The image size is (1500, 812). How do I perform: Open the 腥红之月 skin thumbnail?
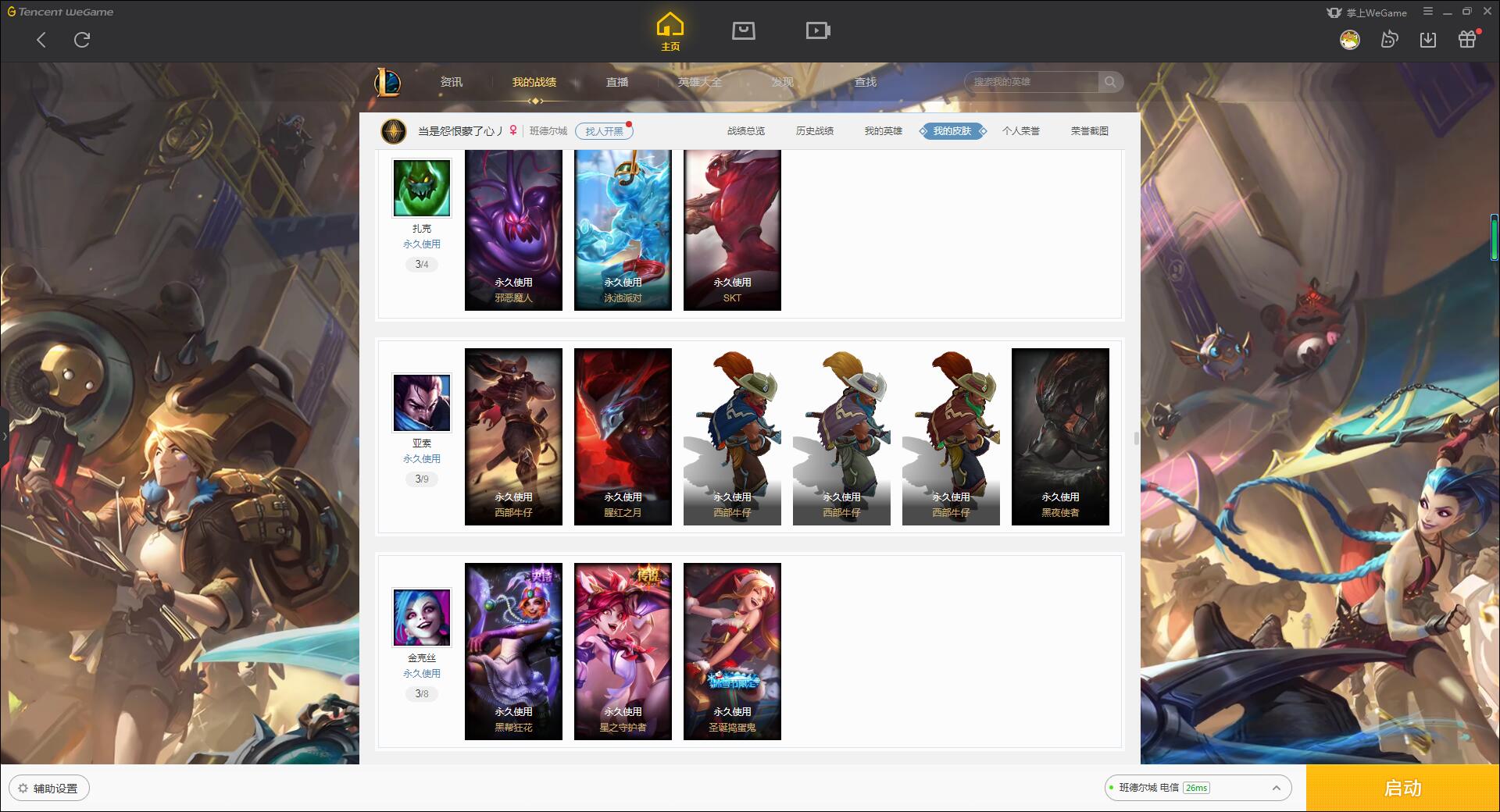[623, 436]
